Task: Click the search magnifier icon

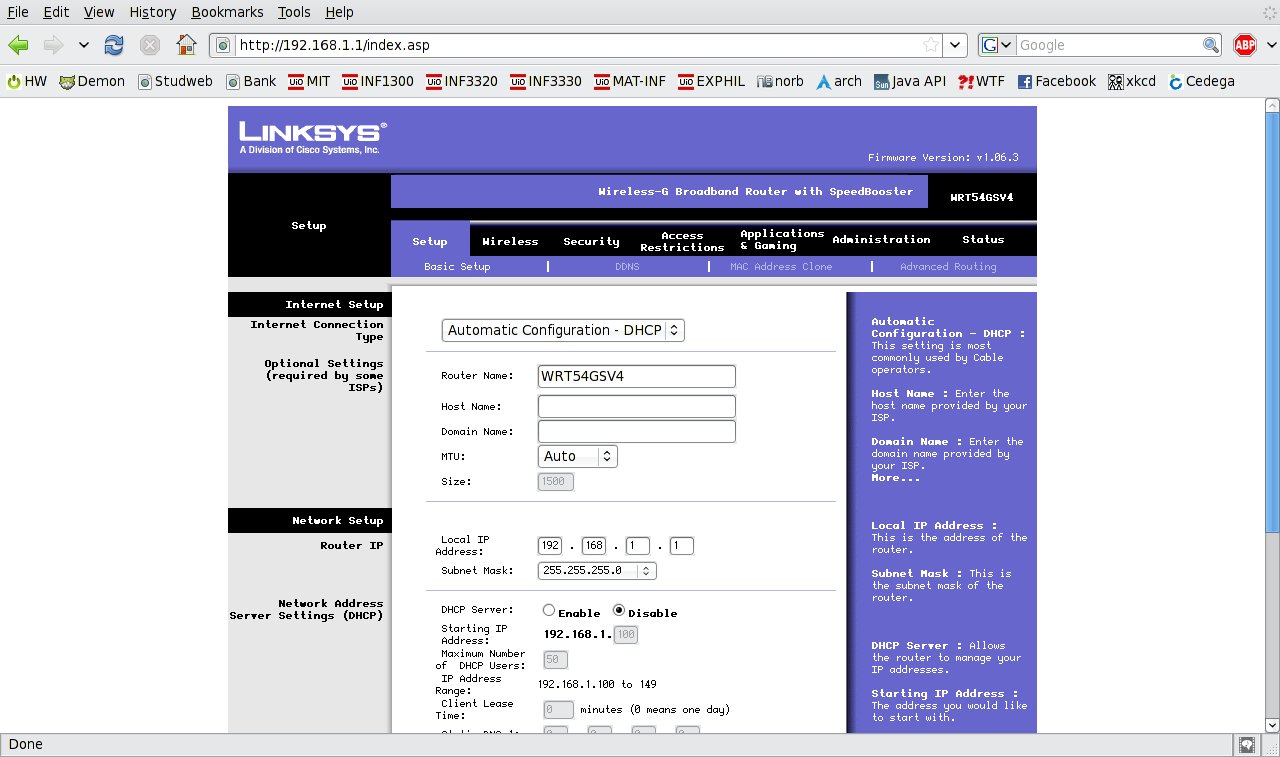Action: pos(1211,45)
